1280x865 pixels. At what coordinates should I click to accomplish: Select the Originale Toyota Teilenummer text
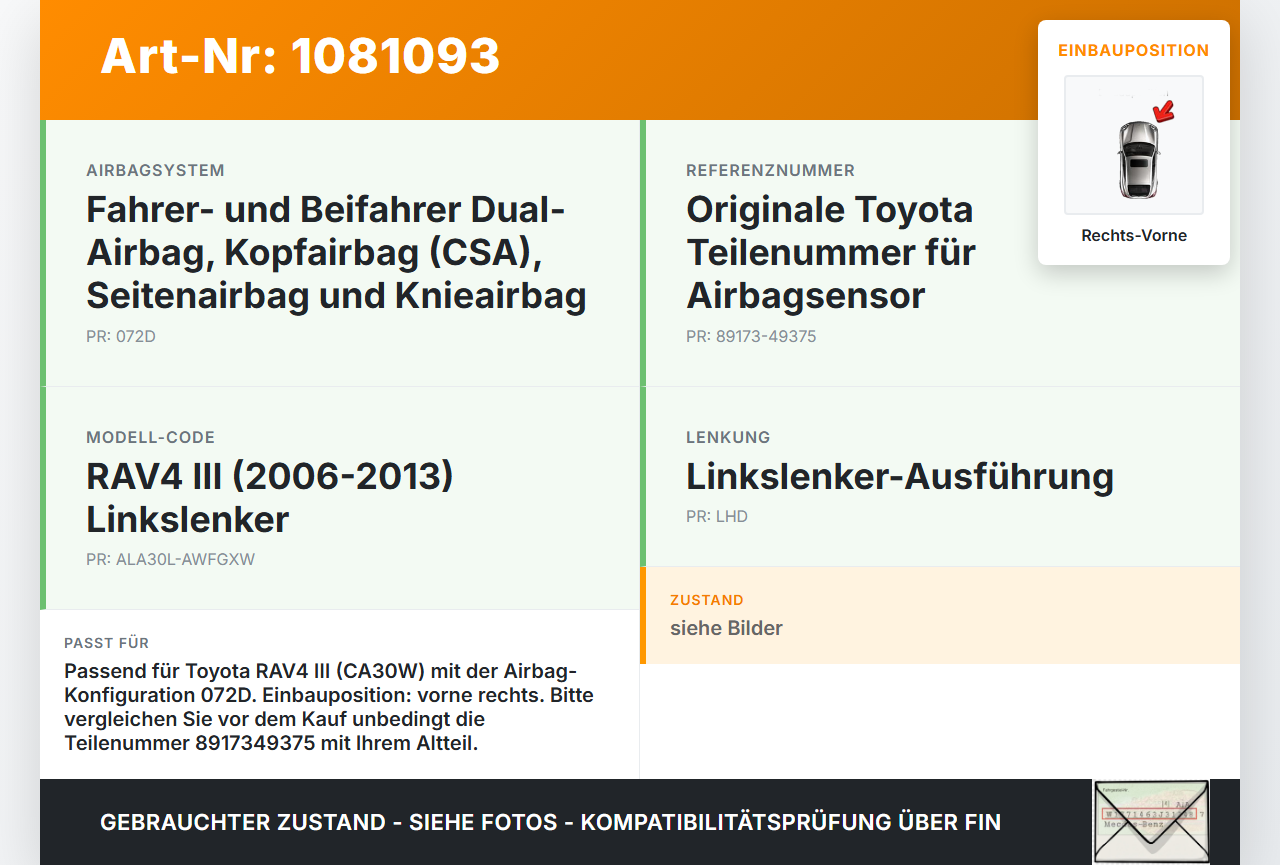830,253
